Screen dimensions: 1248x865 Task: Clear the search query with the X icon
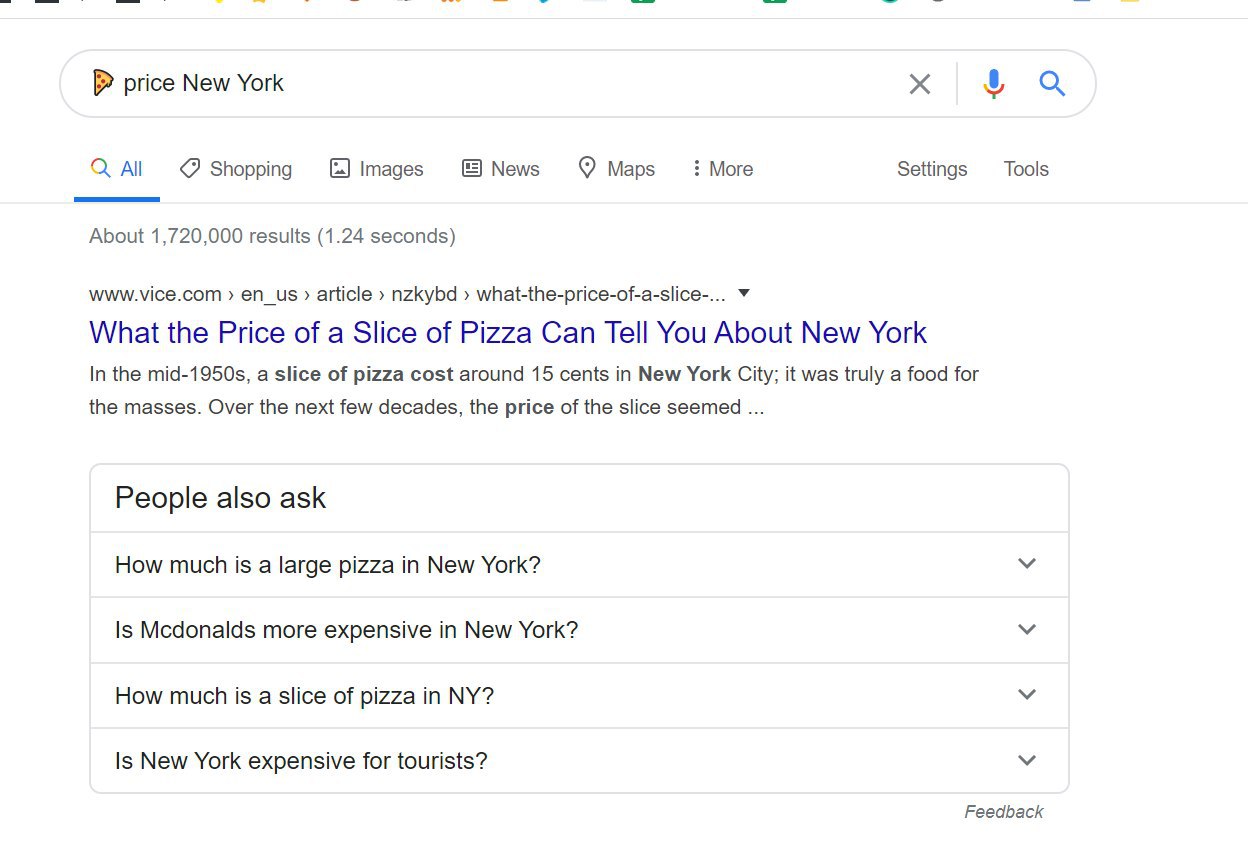pyautogui.click(x=919, y=84)
